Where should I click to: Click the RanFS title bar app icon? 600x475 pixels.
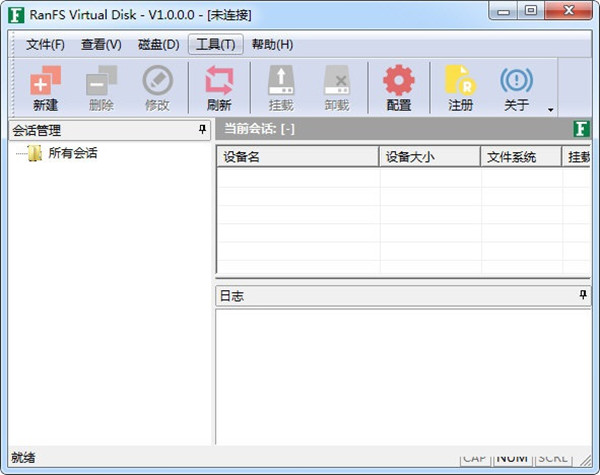click(16, 15)
